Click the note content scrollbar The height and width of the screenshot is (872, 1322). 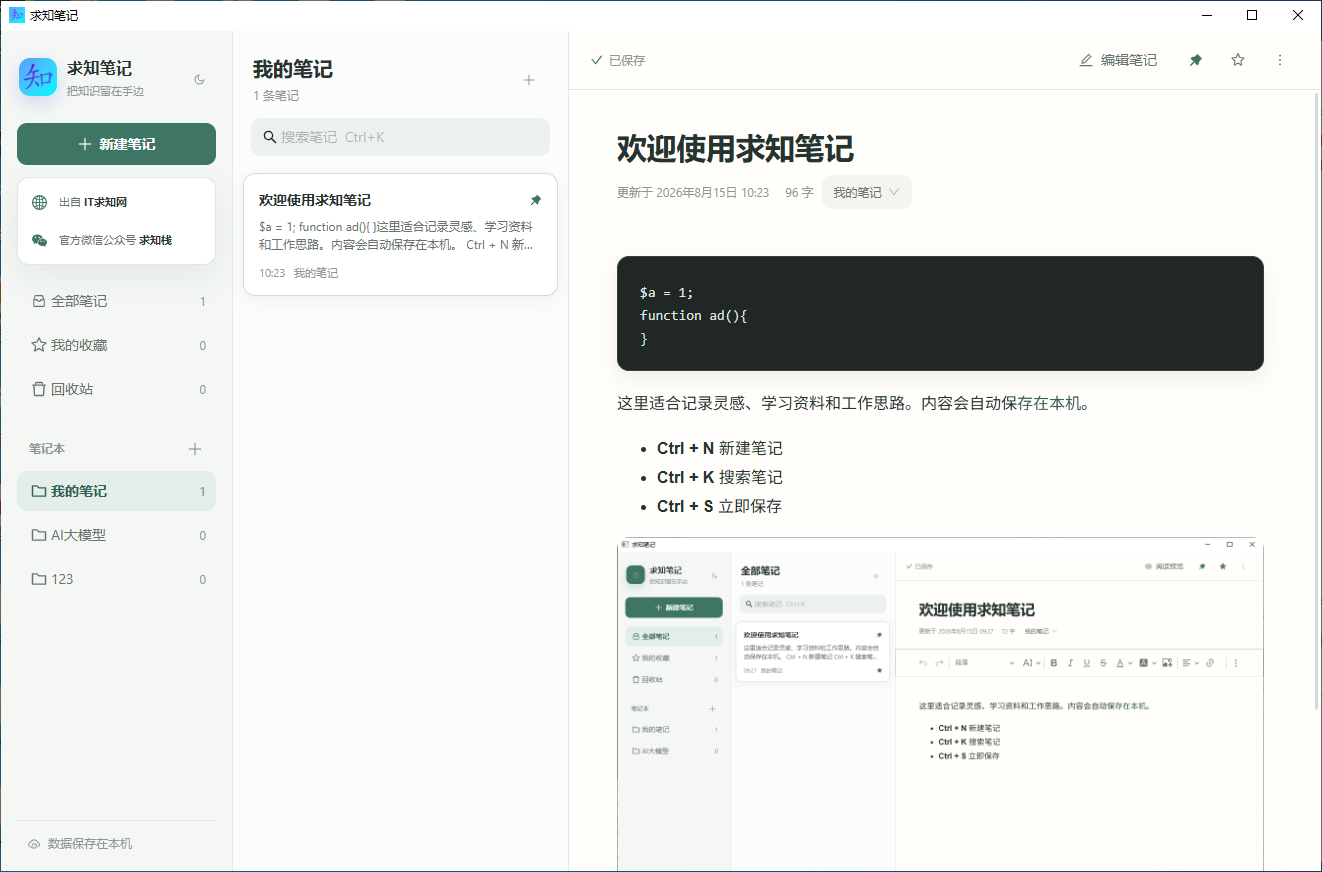point(1317,400)
